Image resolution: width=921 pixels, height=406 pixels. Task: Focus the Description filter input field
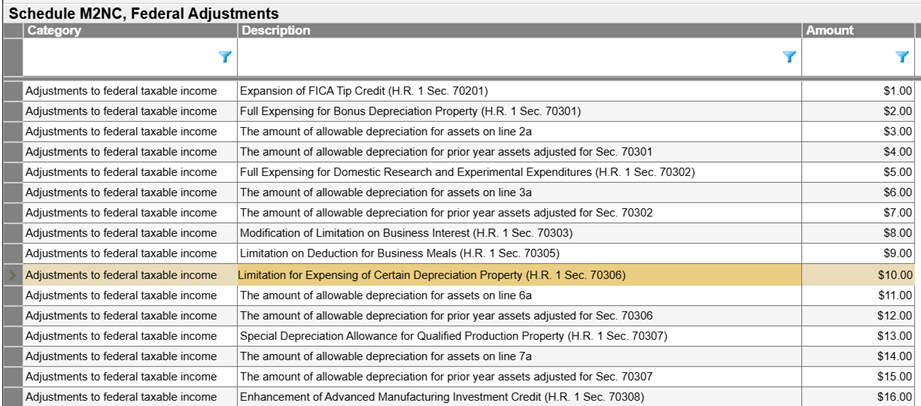510,57
